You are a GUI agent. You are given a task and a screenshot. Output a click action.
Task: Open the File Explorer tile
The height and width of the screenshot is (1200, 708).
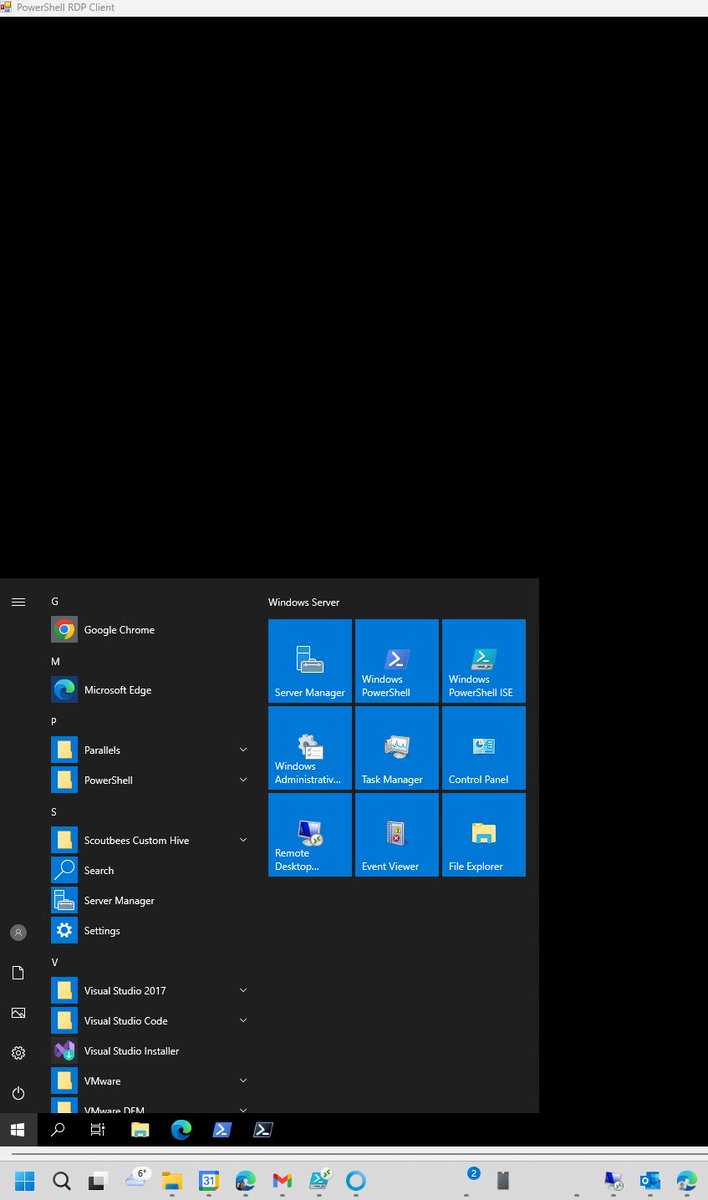pos(484,835)
